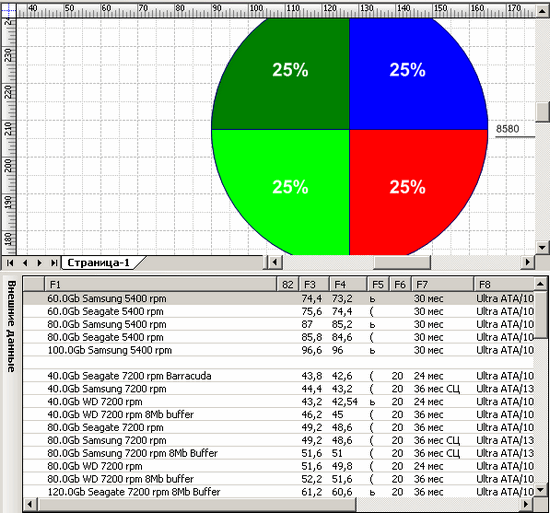Select row 60.0Gb Samsung 5400 rpm
Viewport: 550px width, 513px height.
(279, 298)
